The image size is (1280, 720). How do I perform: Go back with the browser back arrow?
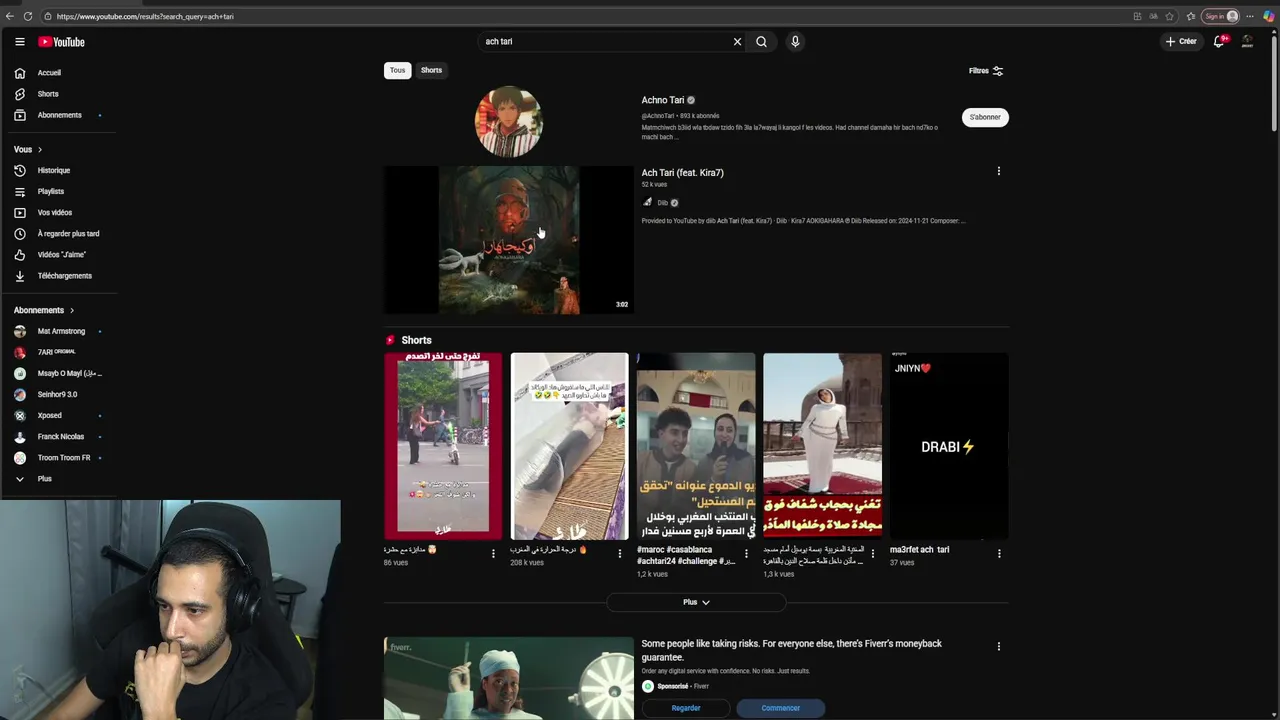(x=10, y=16)
